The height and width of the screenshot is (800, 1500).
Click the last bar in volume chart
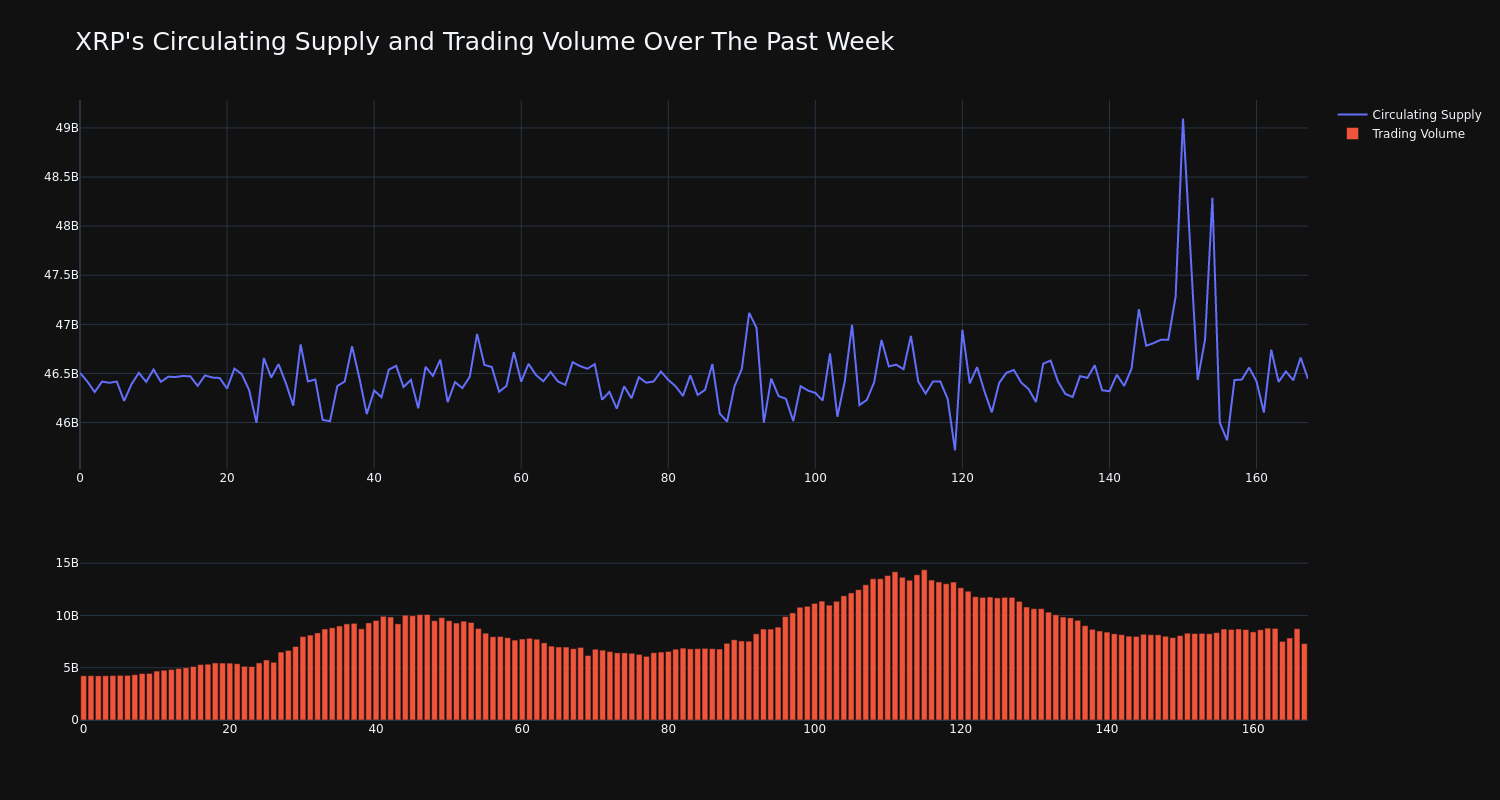click(1304, 681)
